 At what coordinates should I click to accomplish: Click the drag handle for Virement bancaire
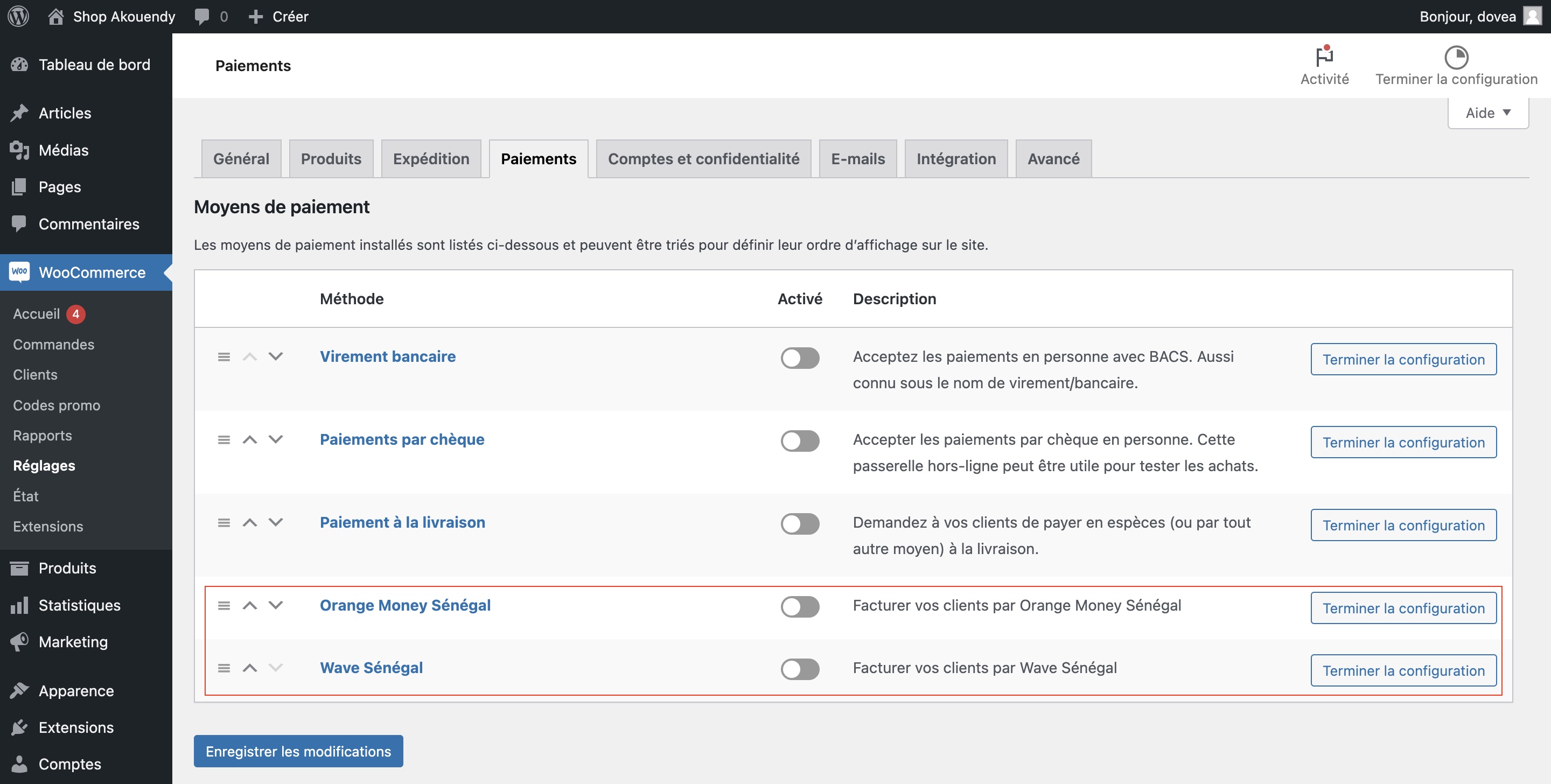[x=223, y=357]
